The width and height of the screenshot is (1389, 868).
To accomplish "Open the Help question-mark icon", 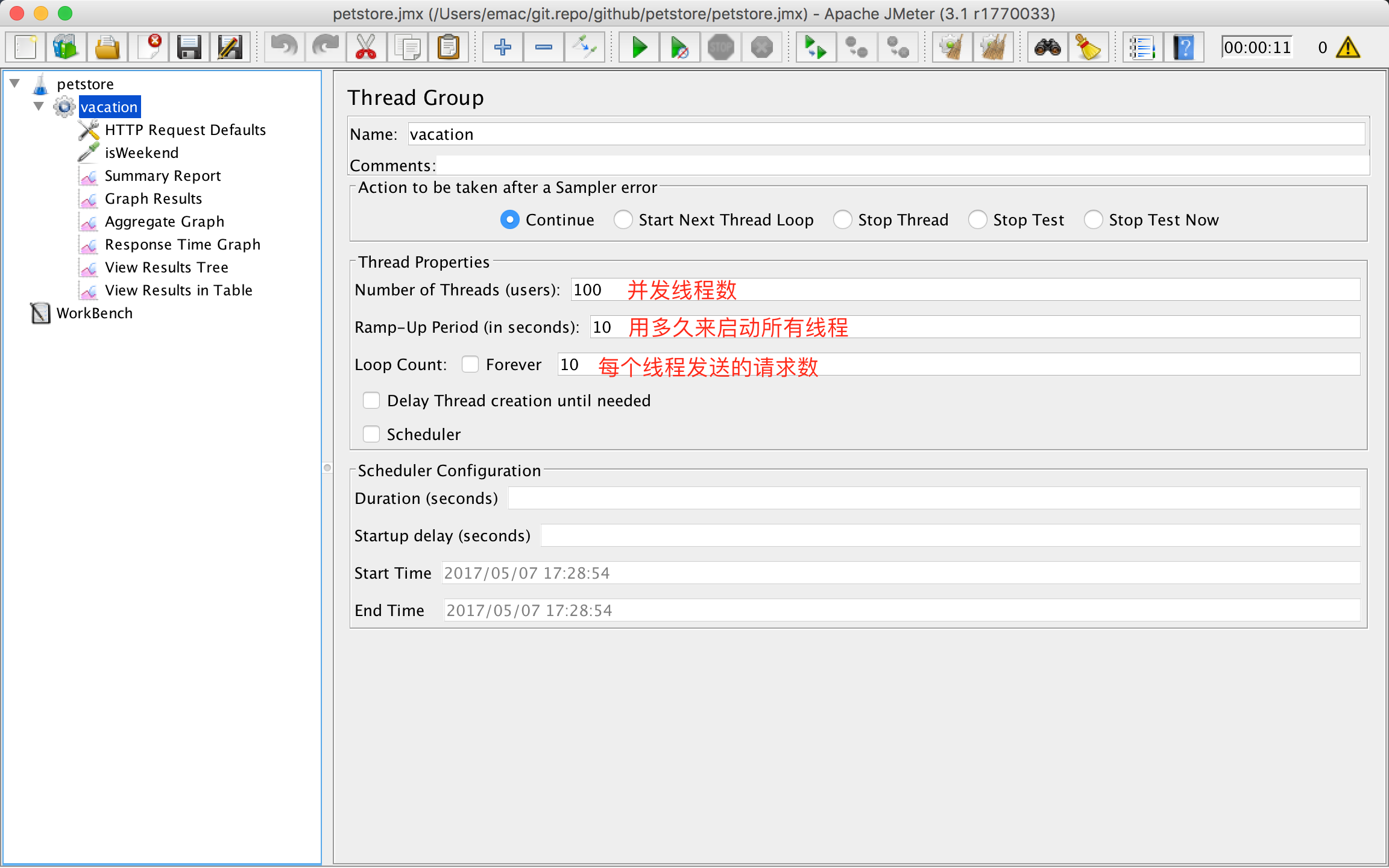I will tap(1183, 47).
